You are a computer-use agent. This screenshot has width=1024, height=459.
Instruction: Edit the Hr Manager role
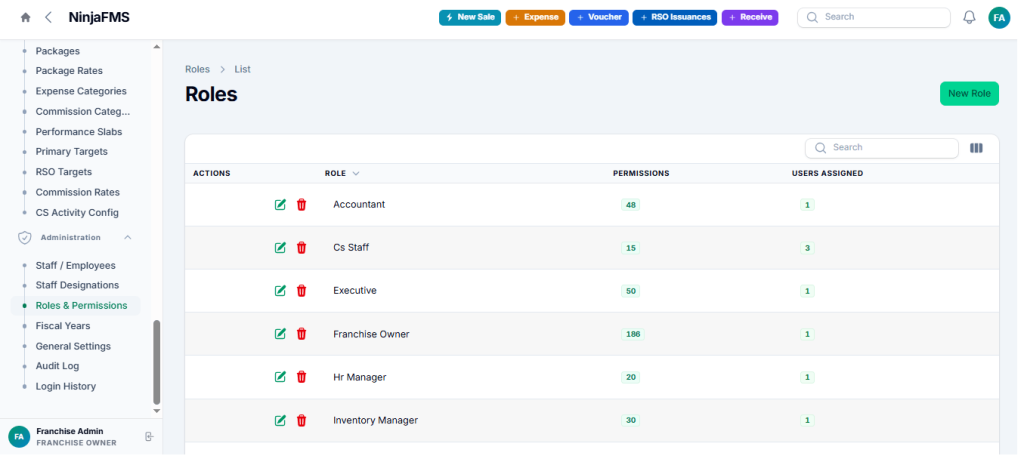pos(280,377)
